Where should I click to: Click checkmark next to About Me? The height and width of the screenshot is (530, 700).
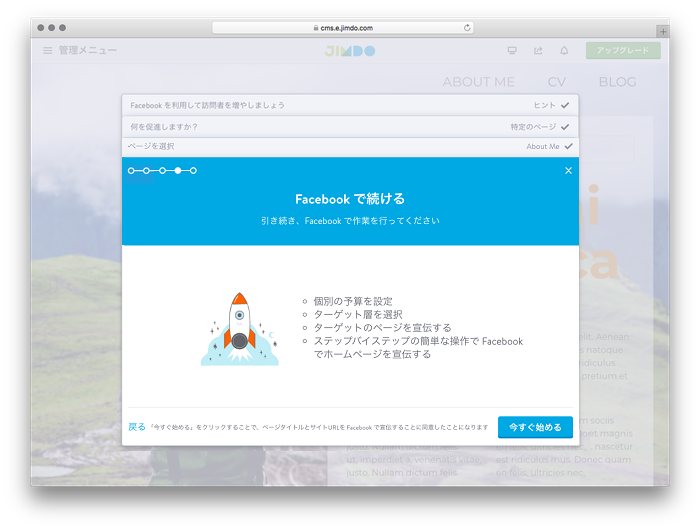point(568,146)
